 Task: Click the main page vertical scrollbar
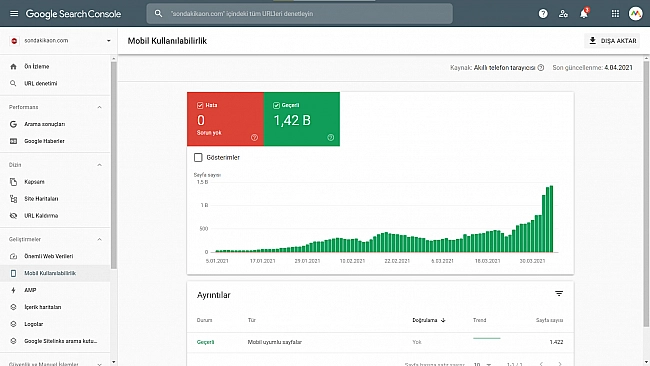646,194
